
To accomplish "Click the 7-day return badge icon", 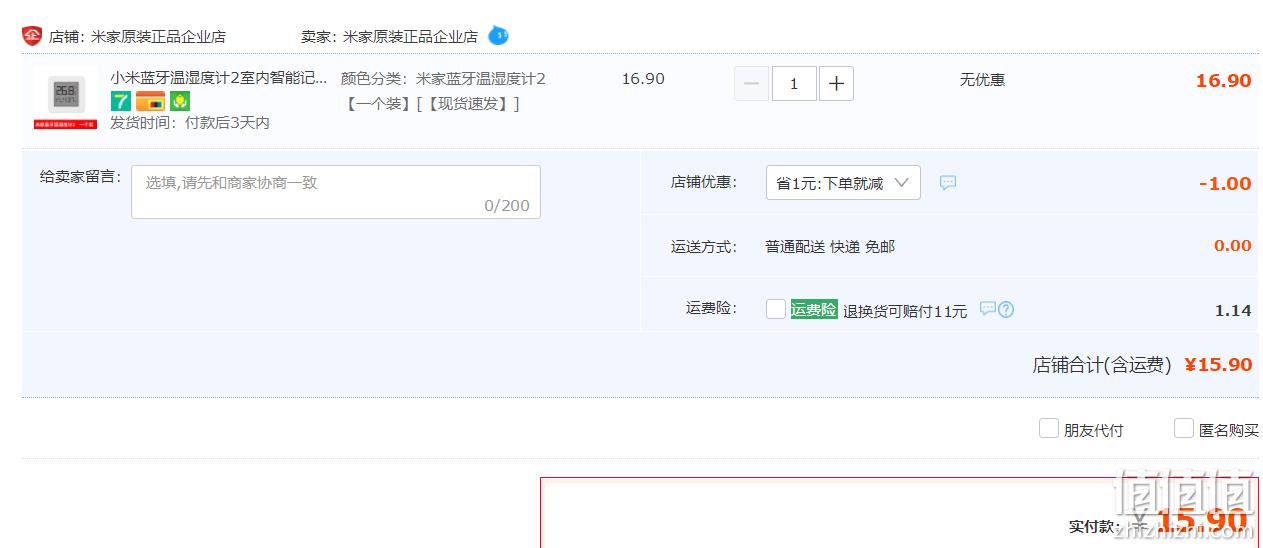I will [121, 101].
